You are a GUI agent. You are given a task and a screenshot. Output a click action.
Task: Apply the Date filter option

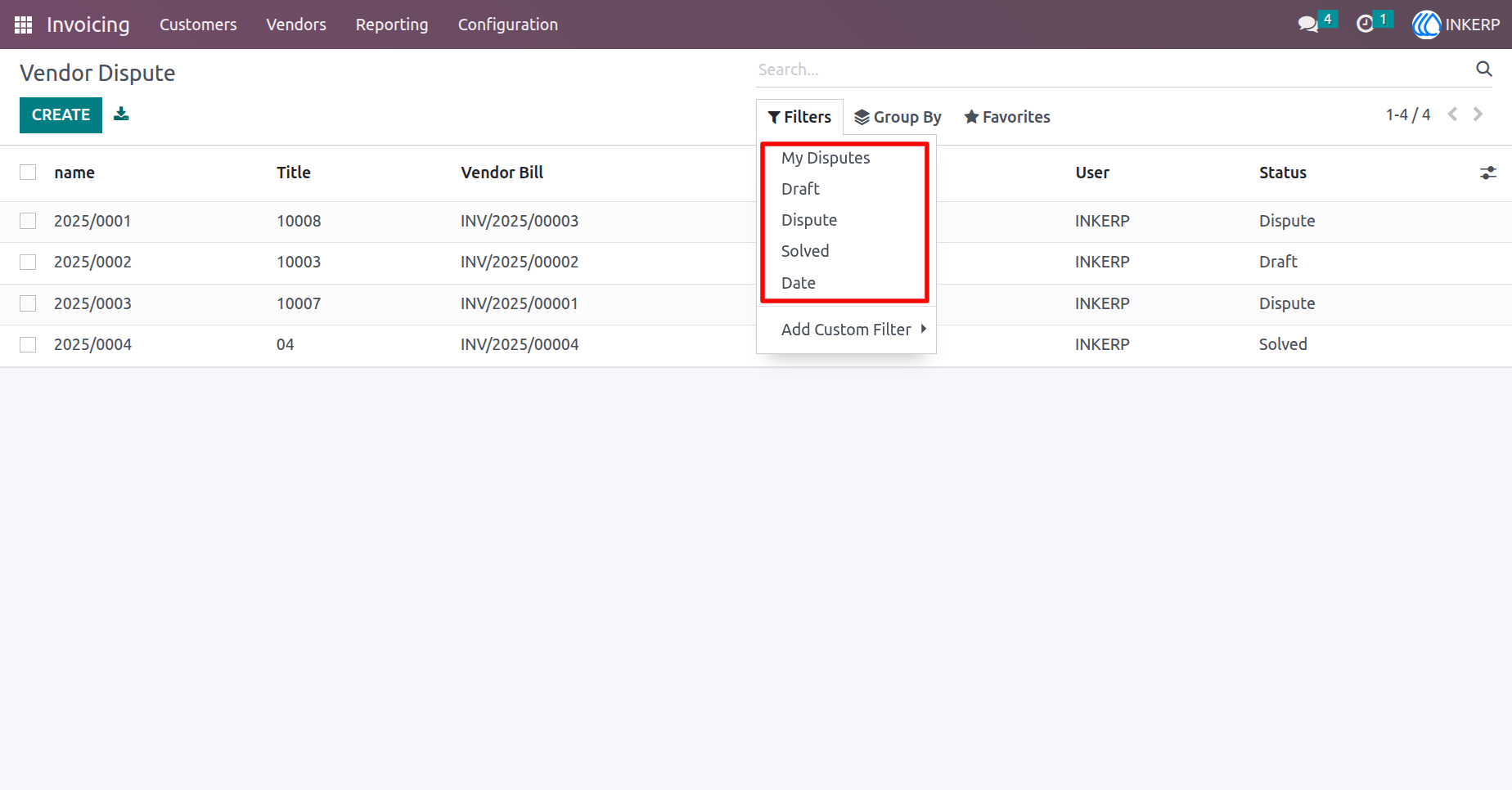click(799, 283)
